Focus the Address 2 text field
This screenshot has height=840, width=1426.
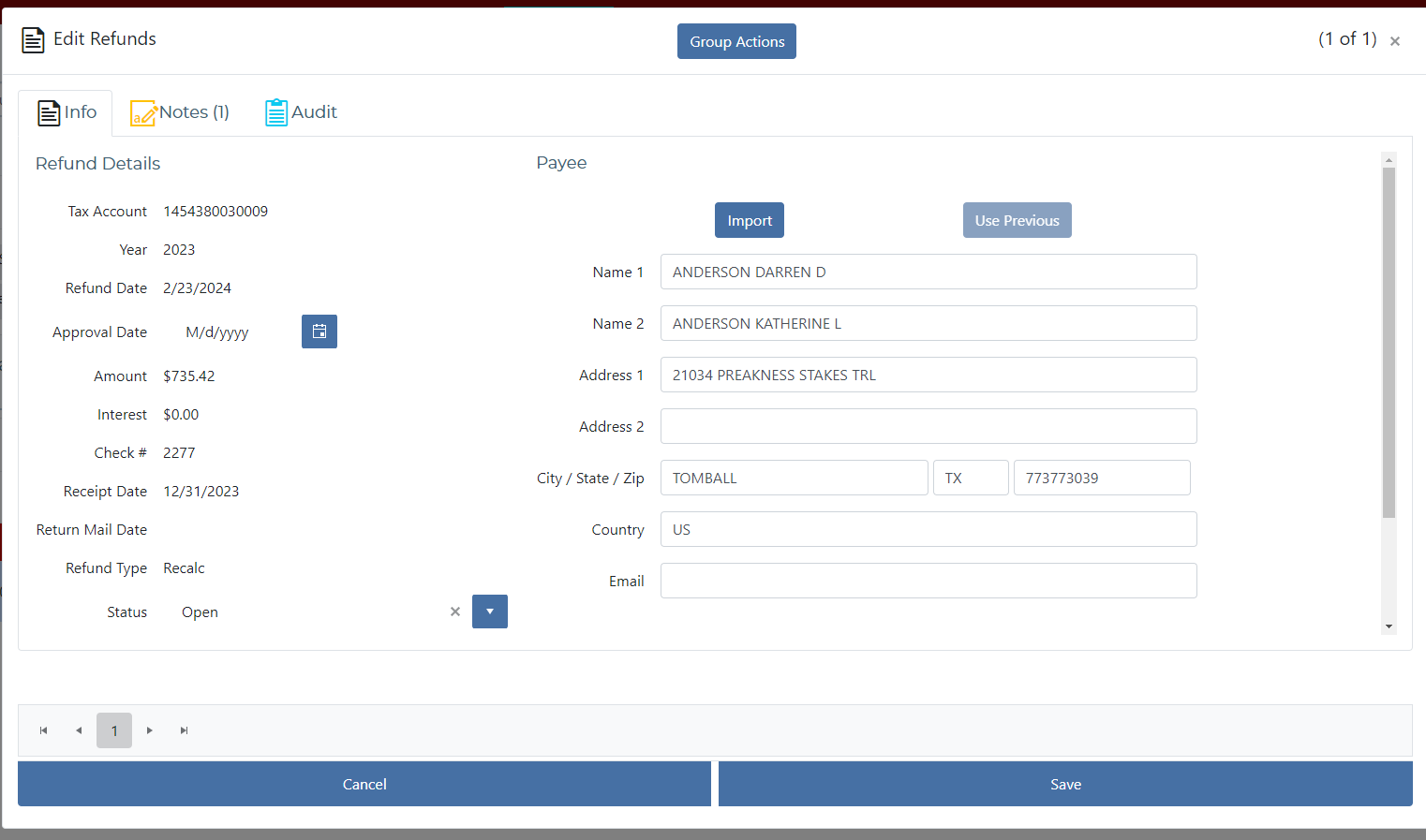click(928, 426)
